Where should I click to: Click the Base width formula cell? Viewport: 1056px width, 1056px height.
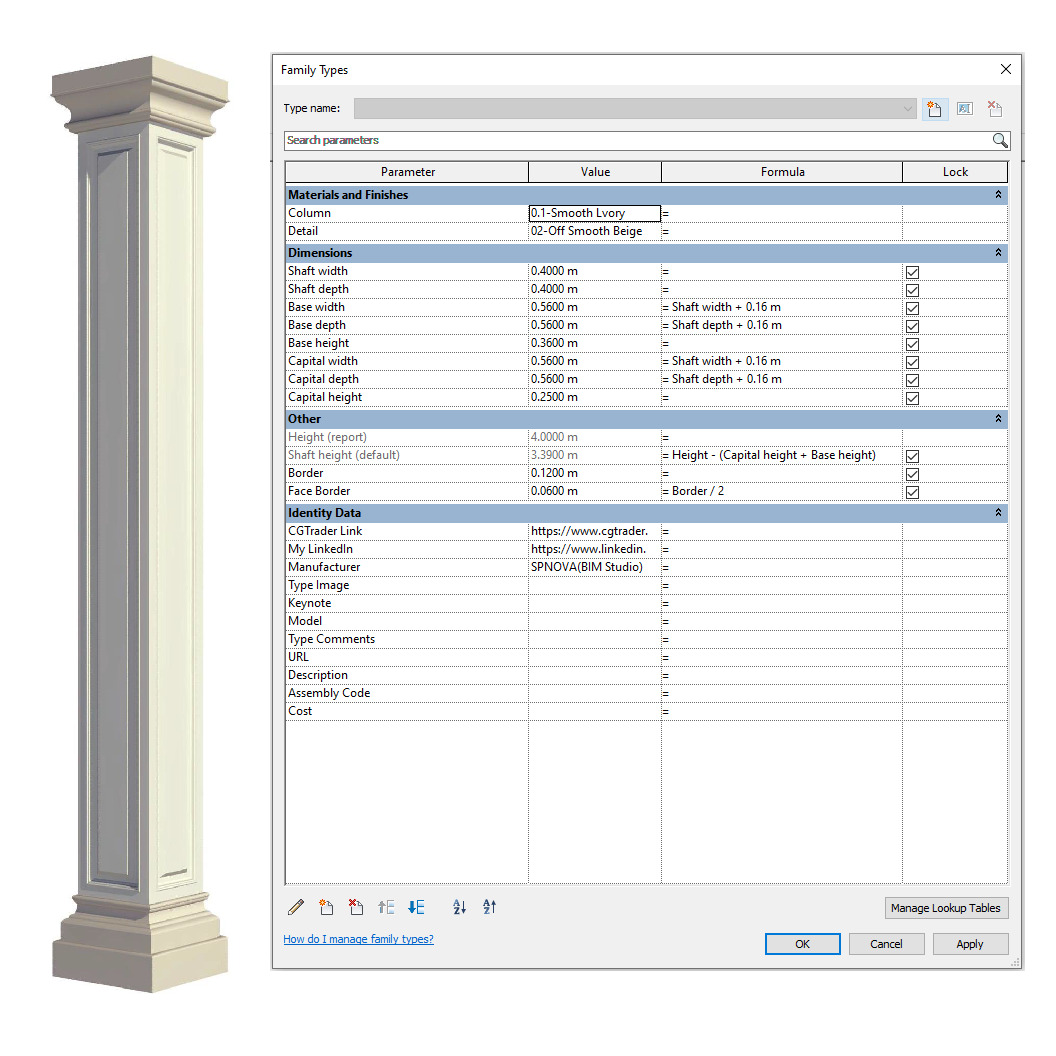(x=782, y=306)
